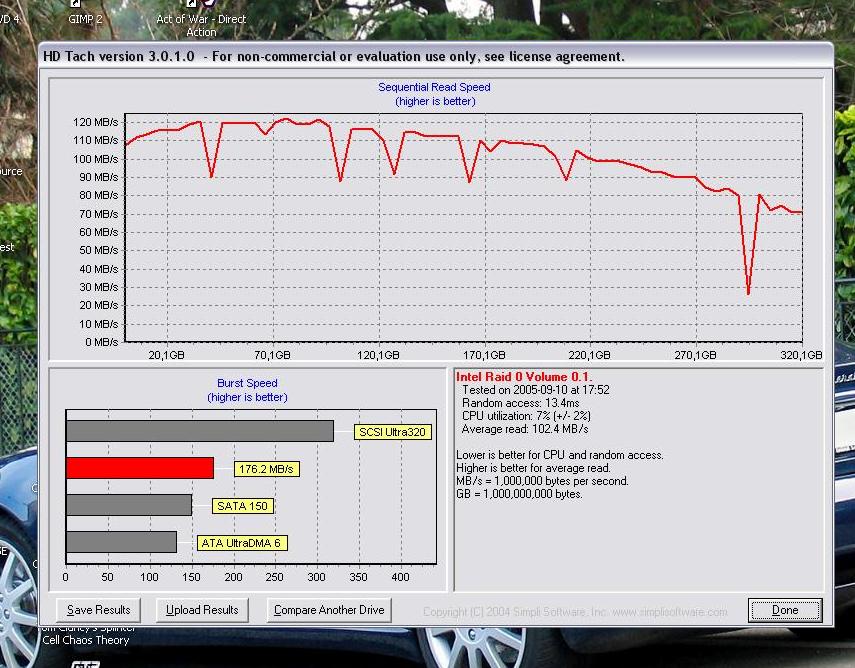Click the 60 MB/s axis label

point(99,232)
